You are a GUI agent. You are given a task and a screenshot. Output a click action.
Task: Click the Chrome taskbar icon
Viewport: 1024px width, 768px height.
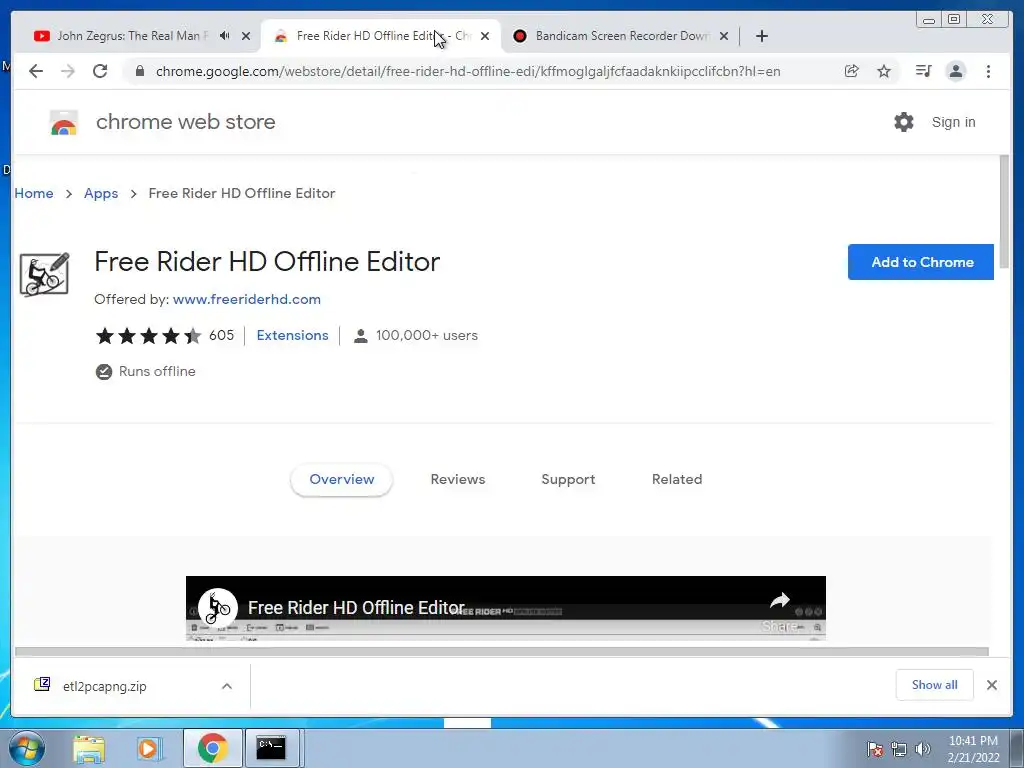coord(212,748)
